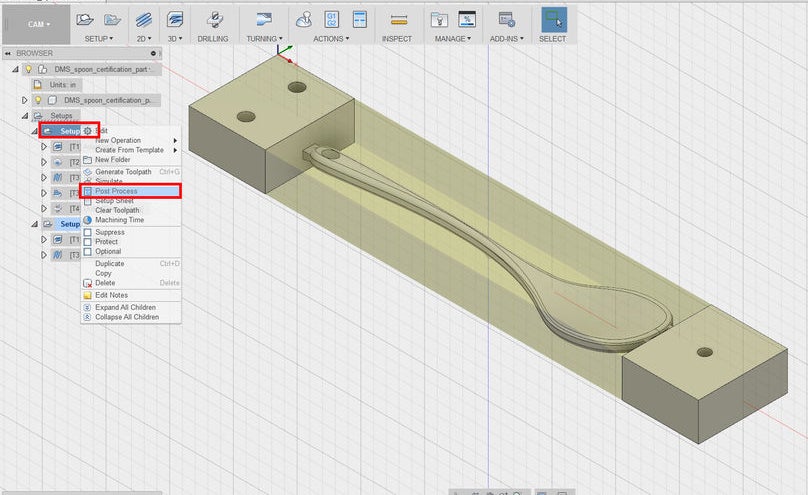Viewport: 808px width, 495px height.
Task: Toggle the root DMS_spoon_certification_part light bulb
Action: (29, 69)
